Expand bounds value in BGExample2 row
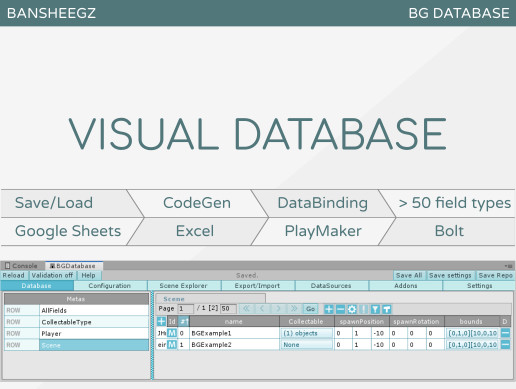Screen dimensions: 516x389 472,345
